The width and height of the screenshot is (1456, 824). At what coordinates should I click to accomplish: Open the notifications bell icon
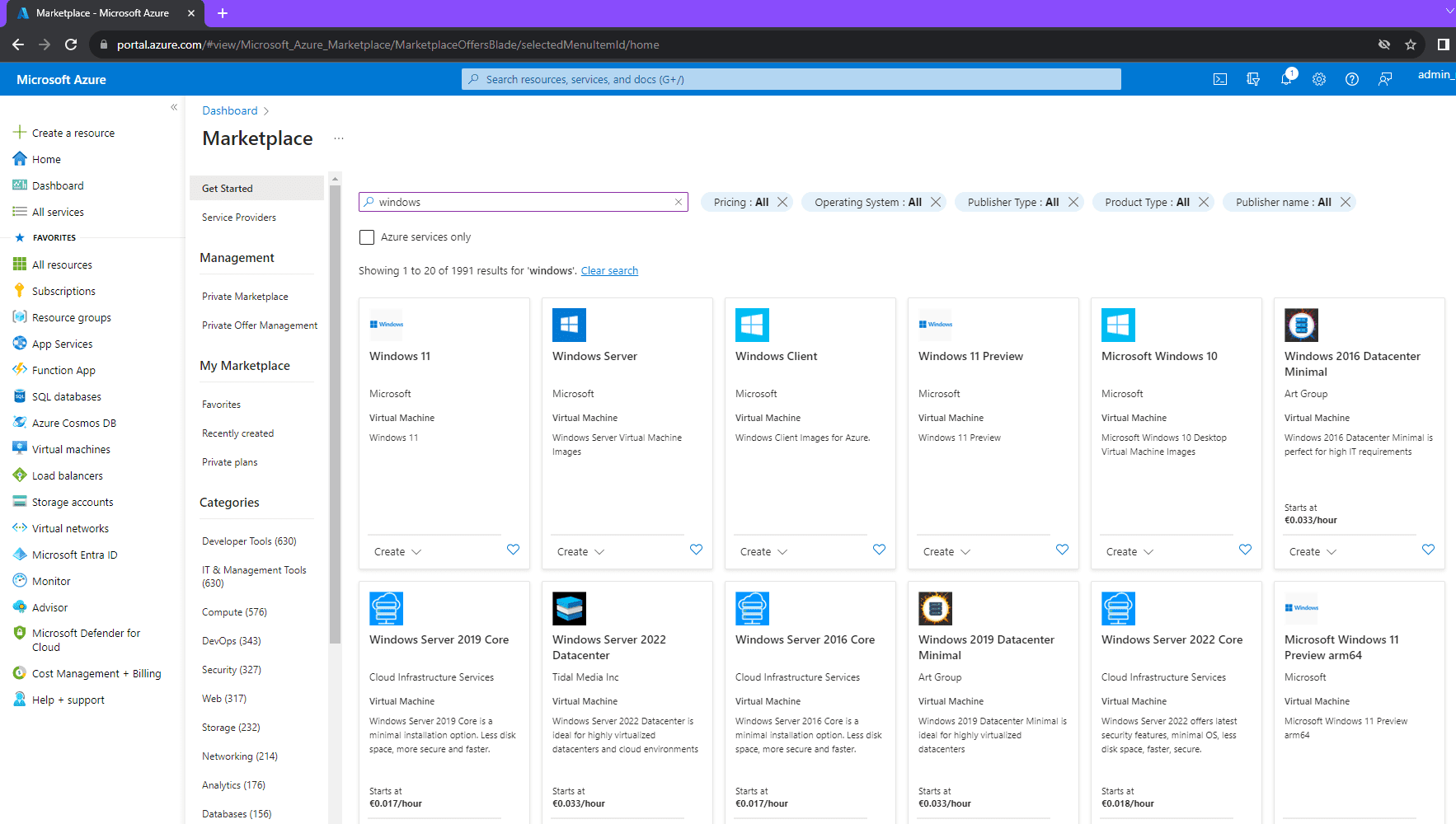point(1286,79)
